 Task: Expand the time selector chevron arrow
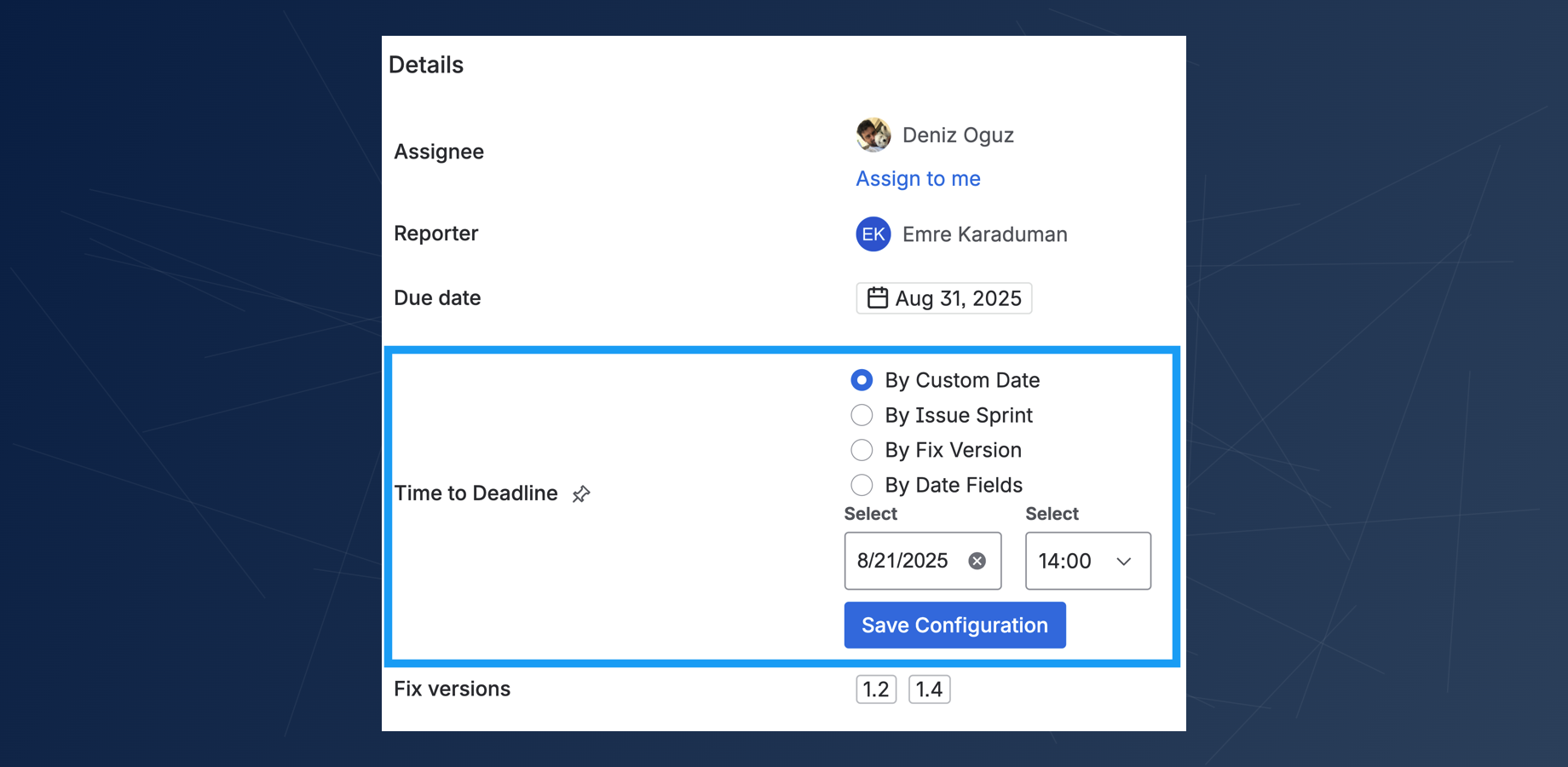pos(1124,561)
